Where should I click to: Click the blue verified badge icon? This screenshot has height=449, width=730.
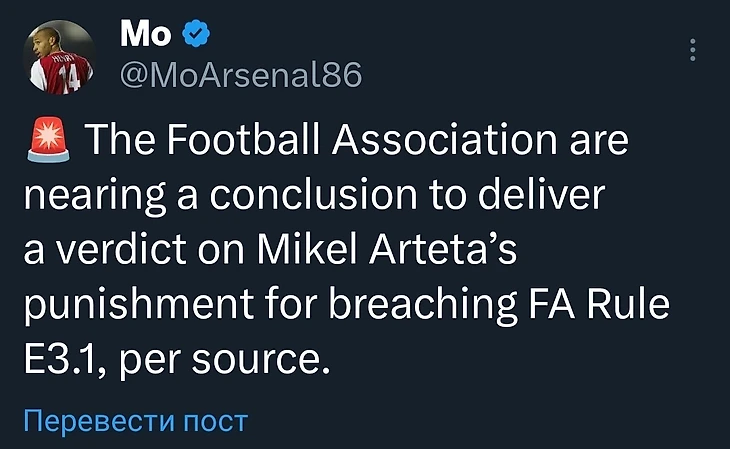coord(198,36)
